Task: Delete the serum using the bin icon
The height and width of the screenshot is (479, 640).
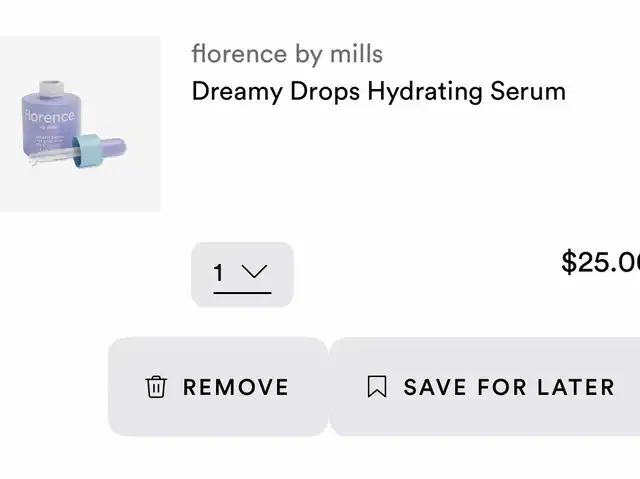Action: pos(156,387)
